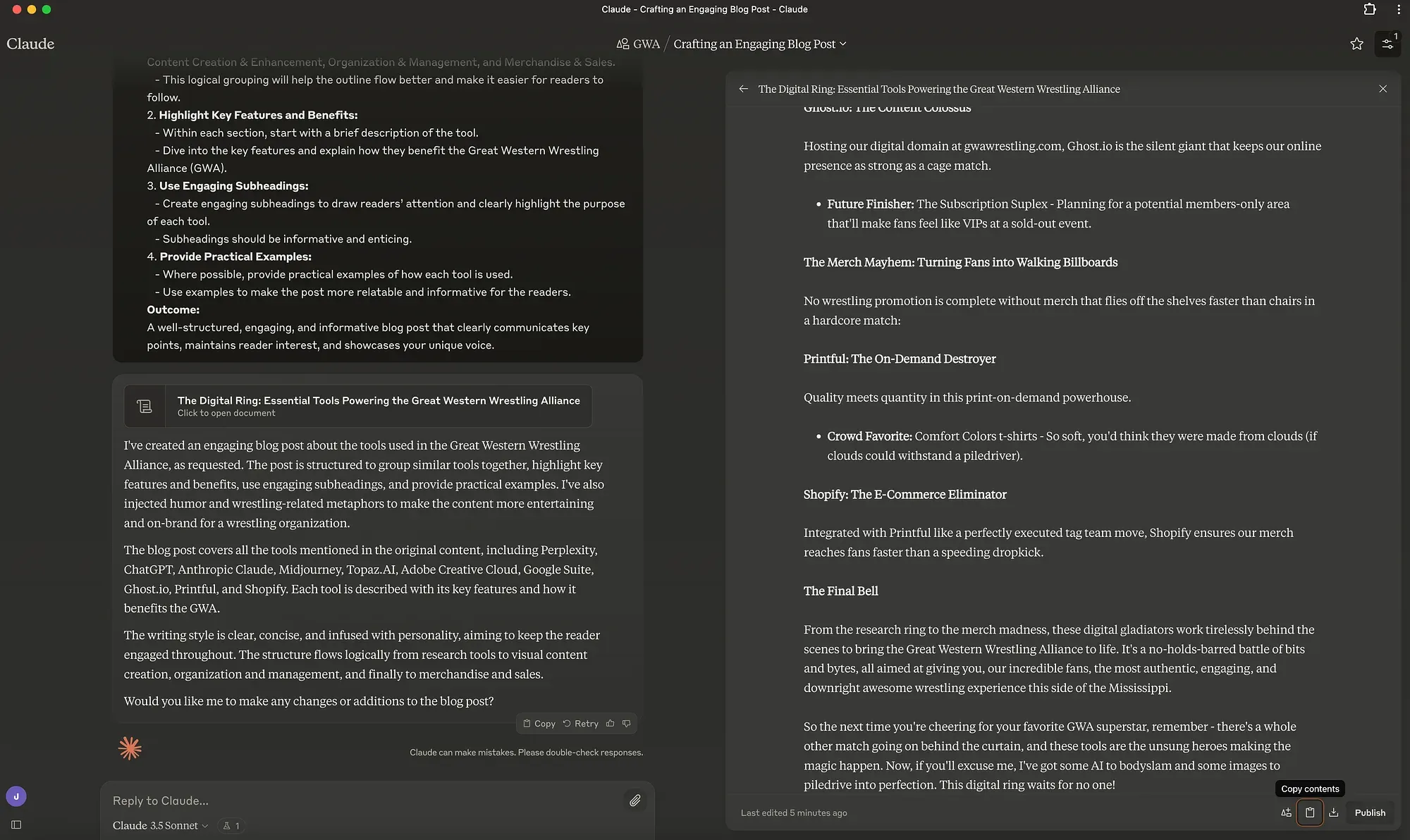Click the 'Future Finisher:' bullet text
Viewport: 1410px width, 840px height.
tap(871, 204)
